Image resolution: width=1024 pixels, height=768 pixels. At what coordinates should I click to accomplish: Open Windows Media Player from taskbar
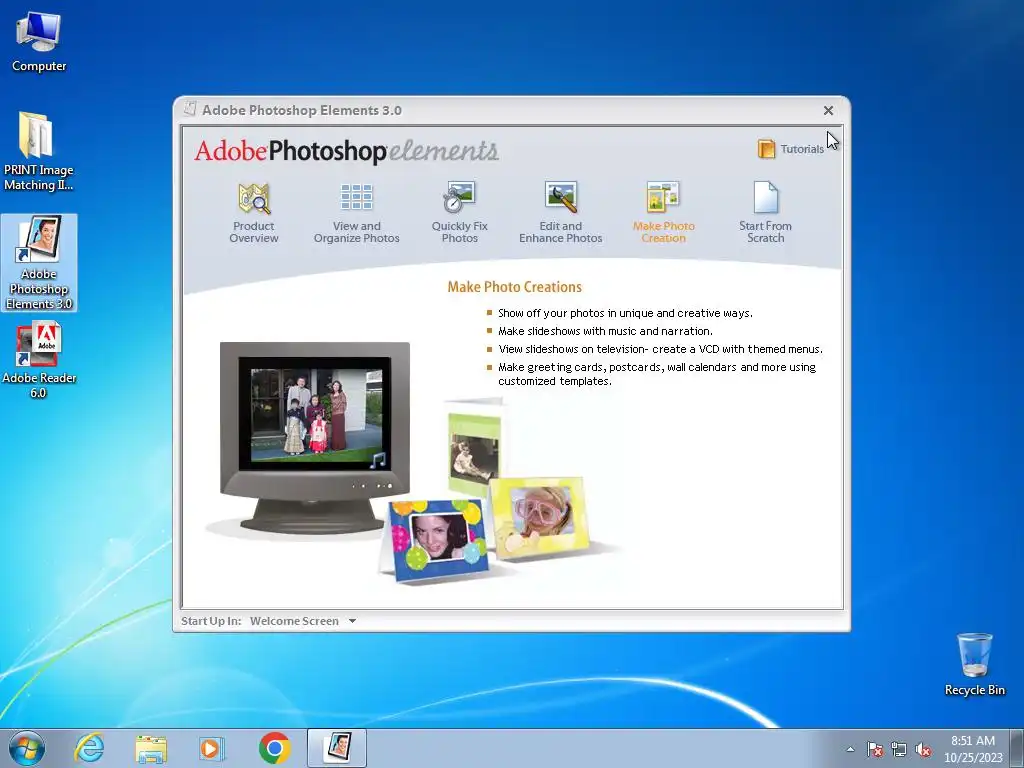pyautogui.click(x=212, y=748)
